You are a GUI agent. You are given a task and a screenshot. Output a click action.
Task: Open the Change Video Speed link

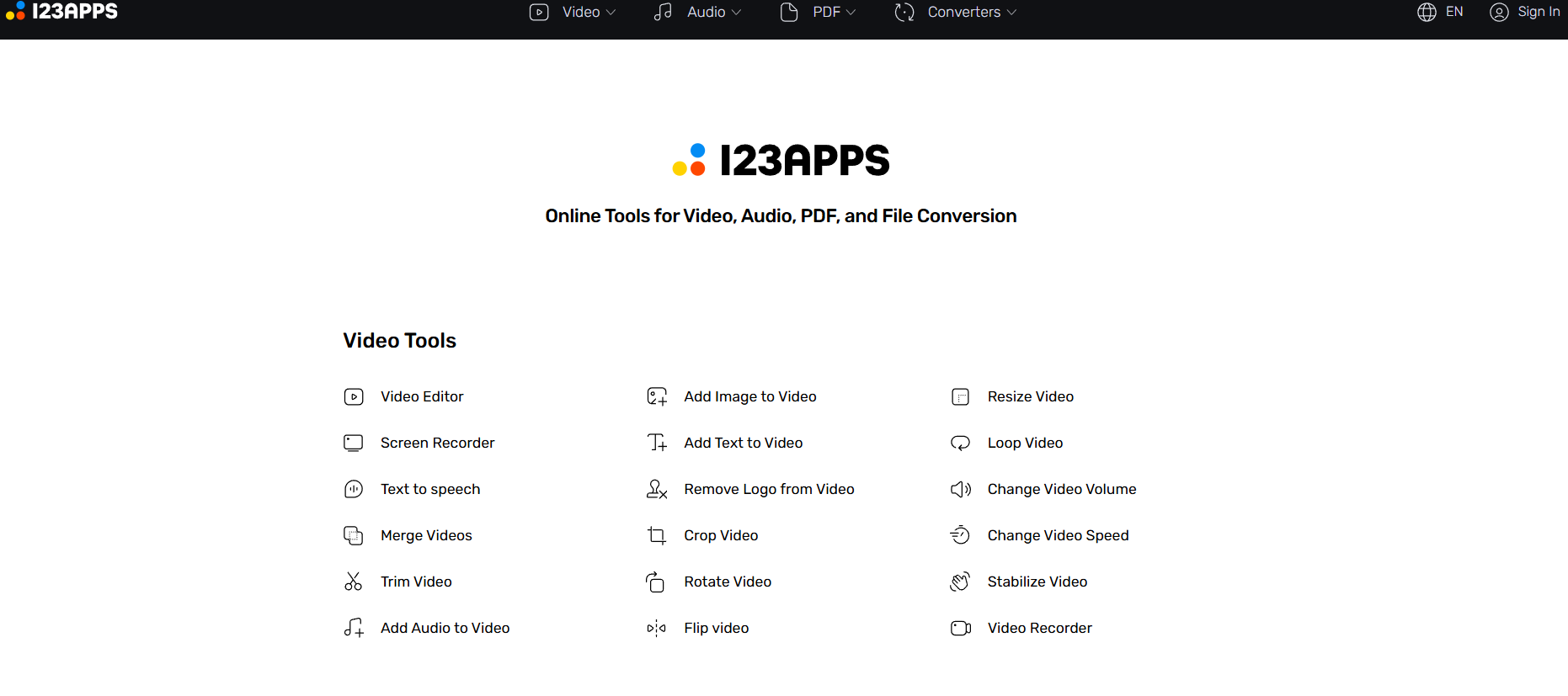1058,535
